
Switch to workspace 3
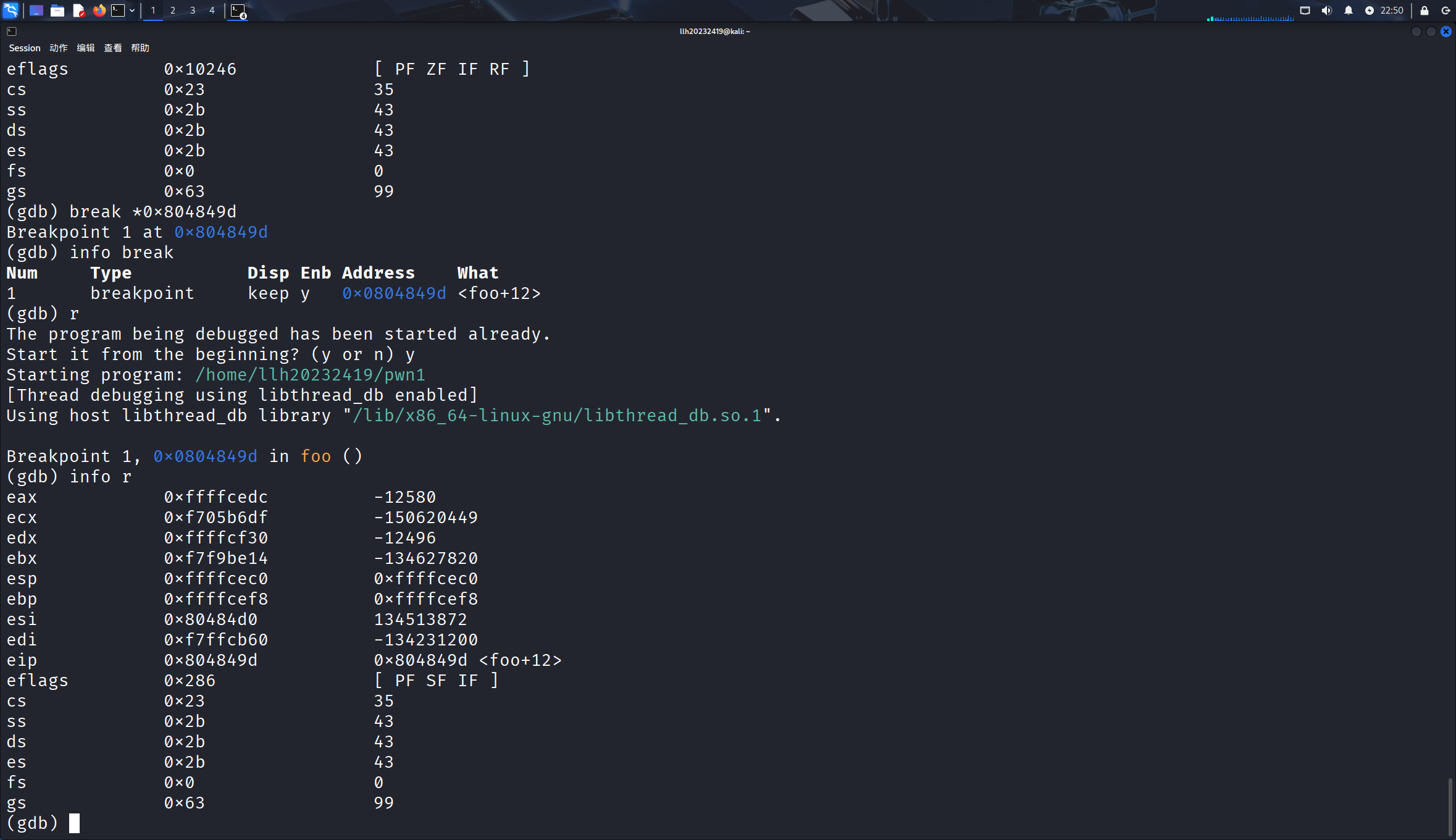click(x=193, y=10)
